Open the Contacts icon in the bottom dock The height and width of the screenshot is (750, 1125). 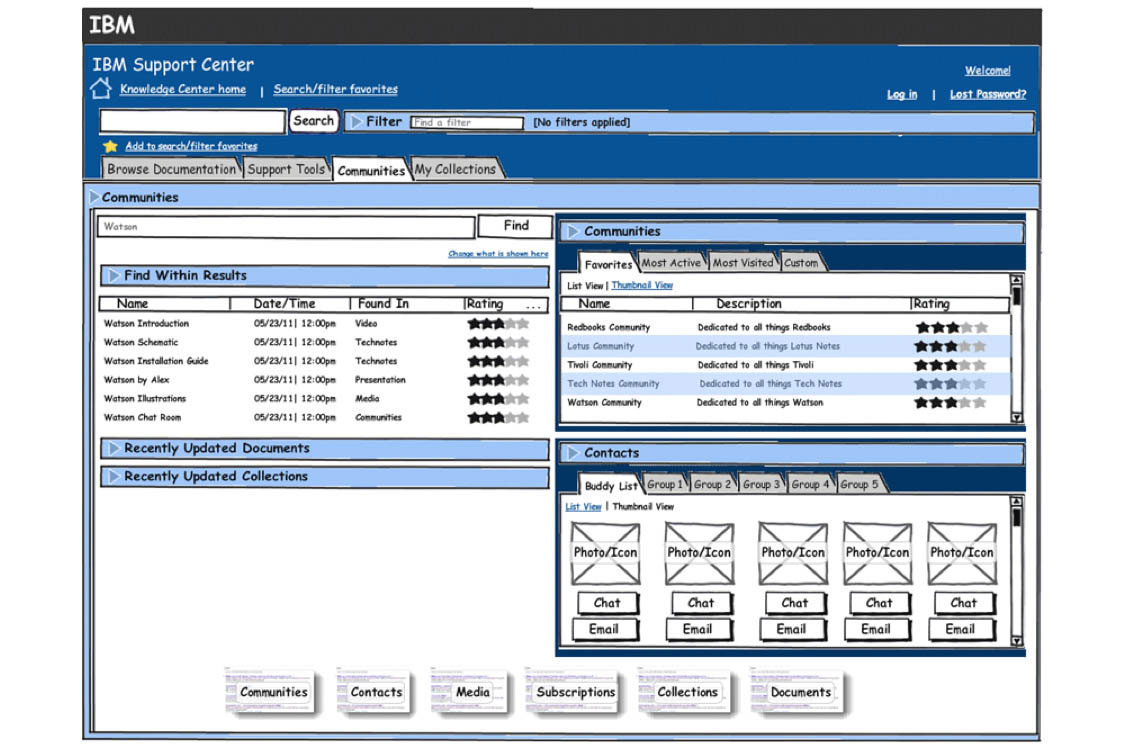coord(375,692)
